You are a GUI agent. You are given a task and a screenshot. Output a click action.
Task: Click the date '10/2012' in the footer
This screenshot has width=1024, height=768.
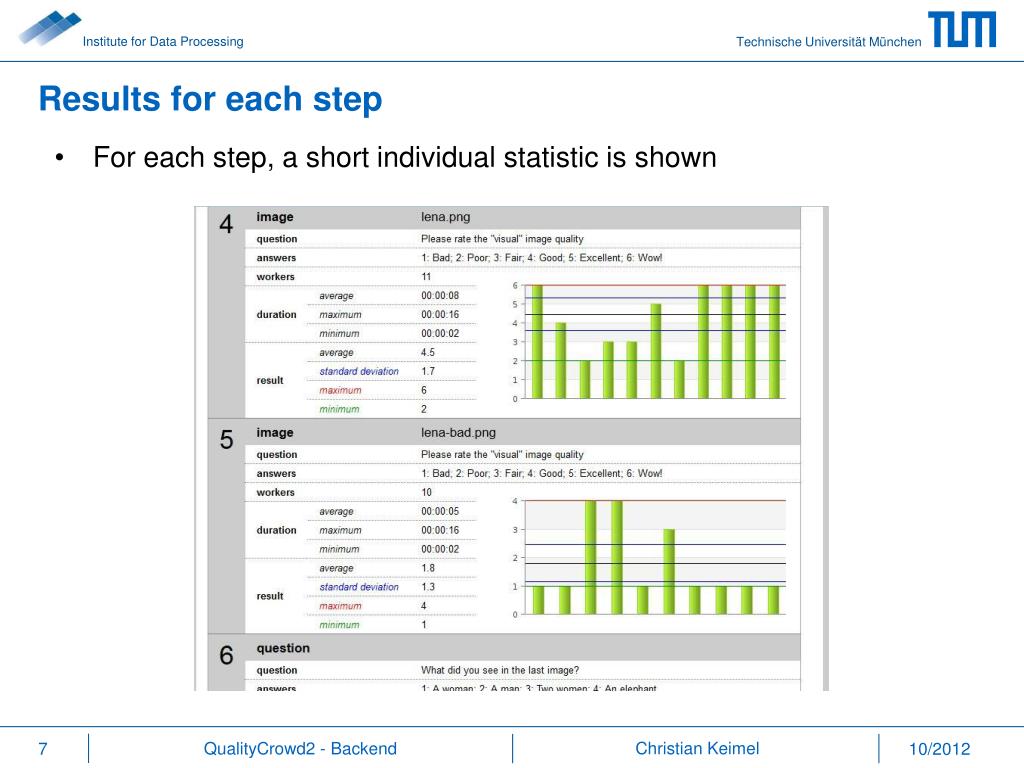(x=939, y=748)
